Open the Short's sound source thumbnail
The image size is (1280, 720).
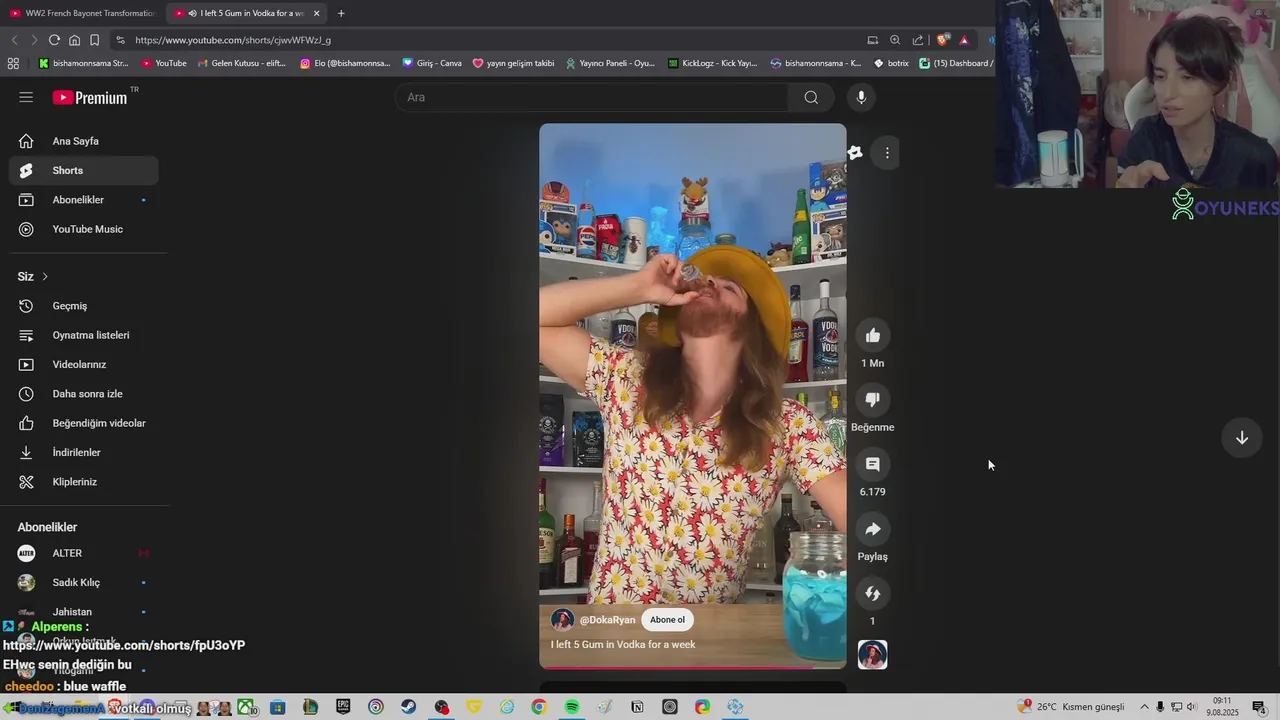pos(873,655)
